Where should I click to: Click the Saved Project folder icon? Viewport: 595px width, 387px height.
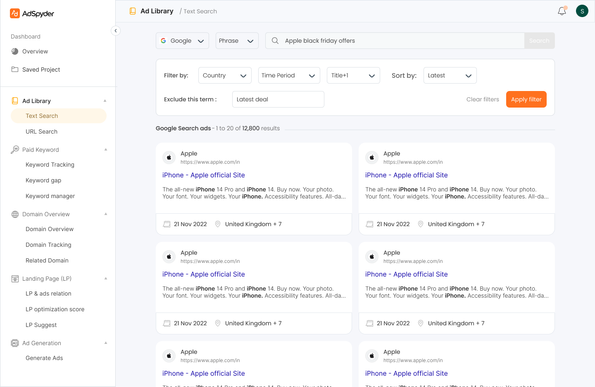tap(15, 69)
